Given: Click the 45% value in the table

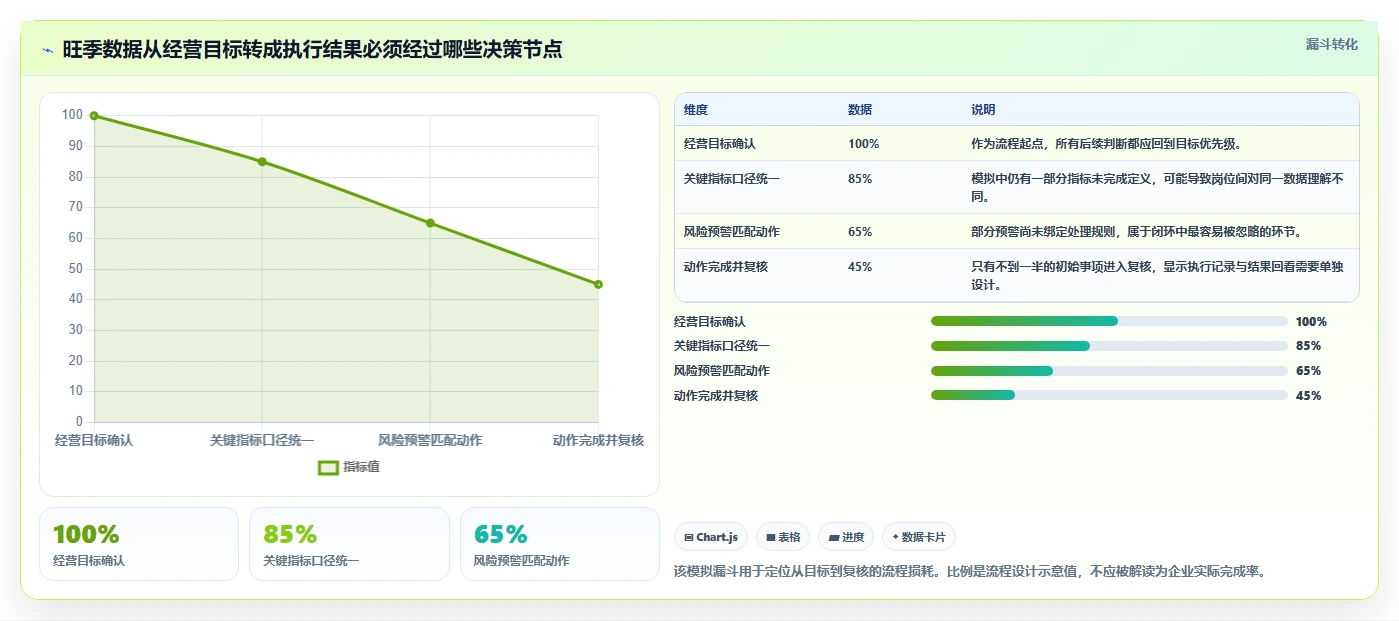Looking at the screenshot, I should 860,267.
